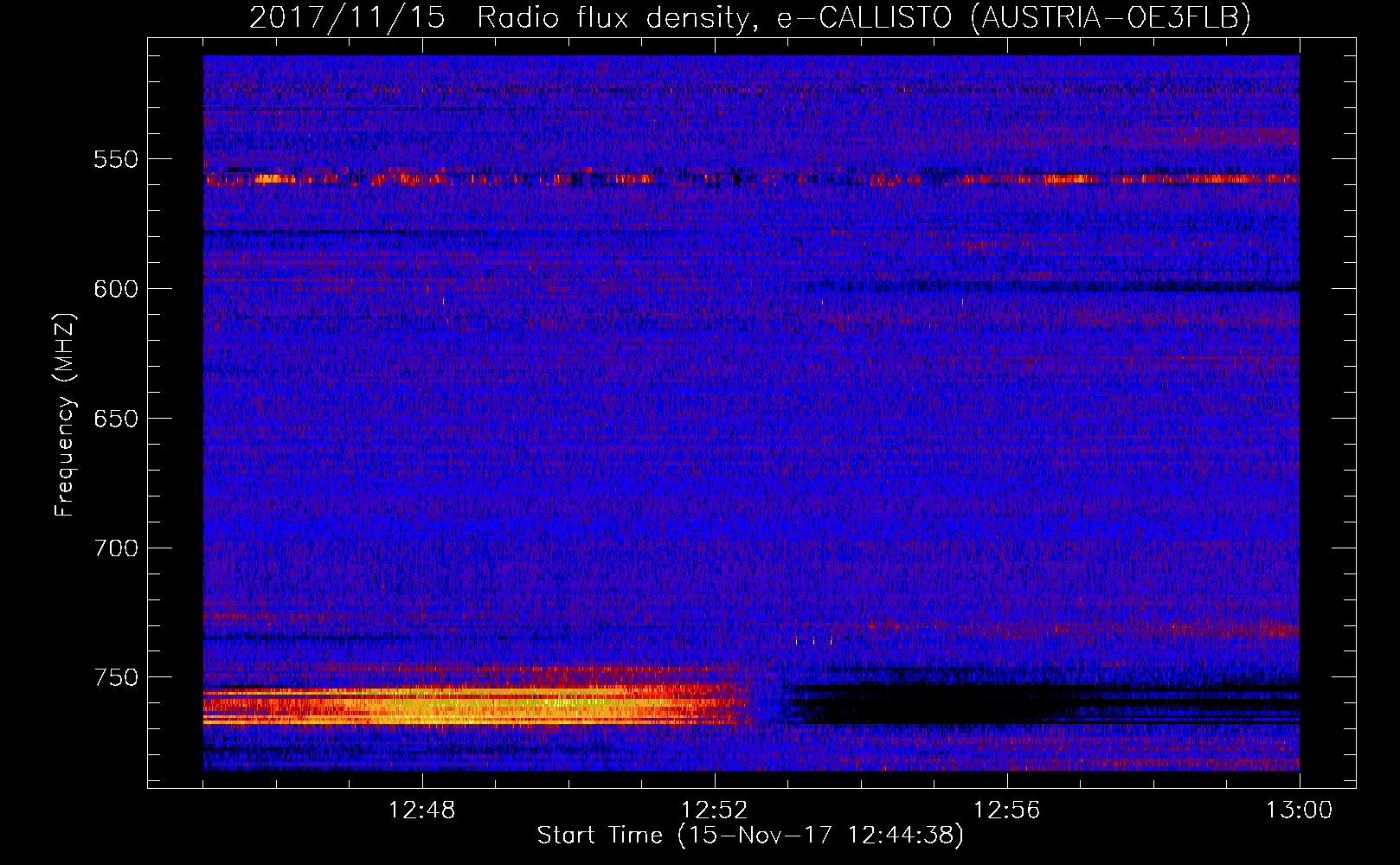Click the 13:00 time tick label

click(x=1300, y=811)
